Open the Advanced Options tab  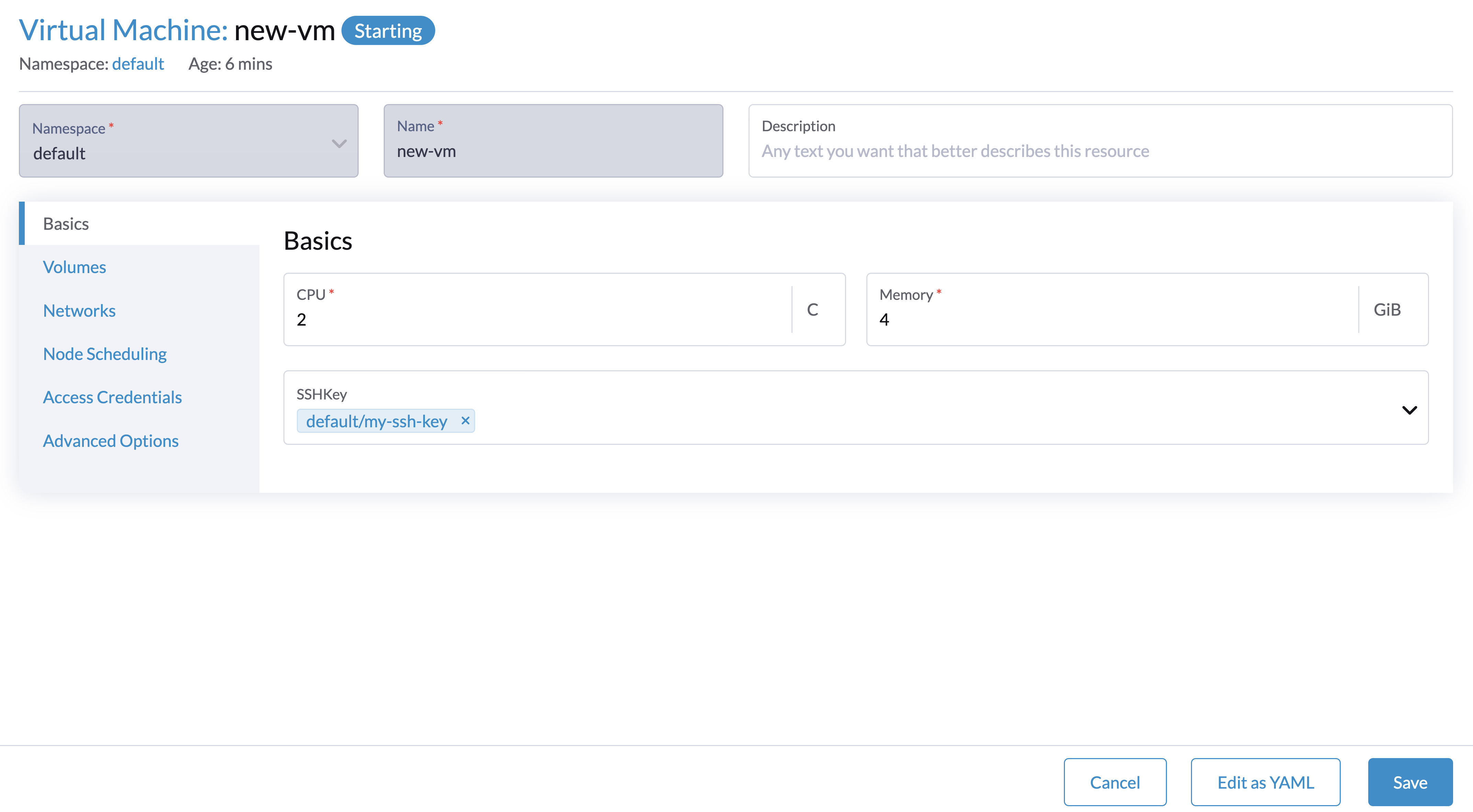110,440
